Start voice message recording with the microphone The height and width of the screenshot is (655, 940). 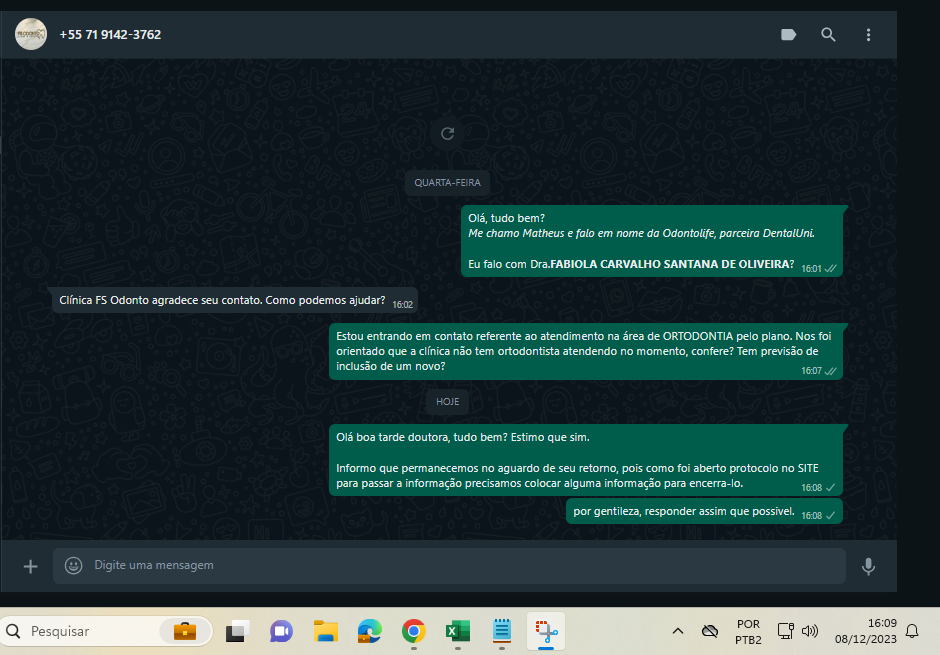point(868,566)
